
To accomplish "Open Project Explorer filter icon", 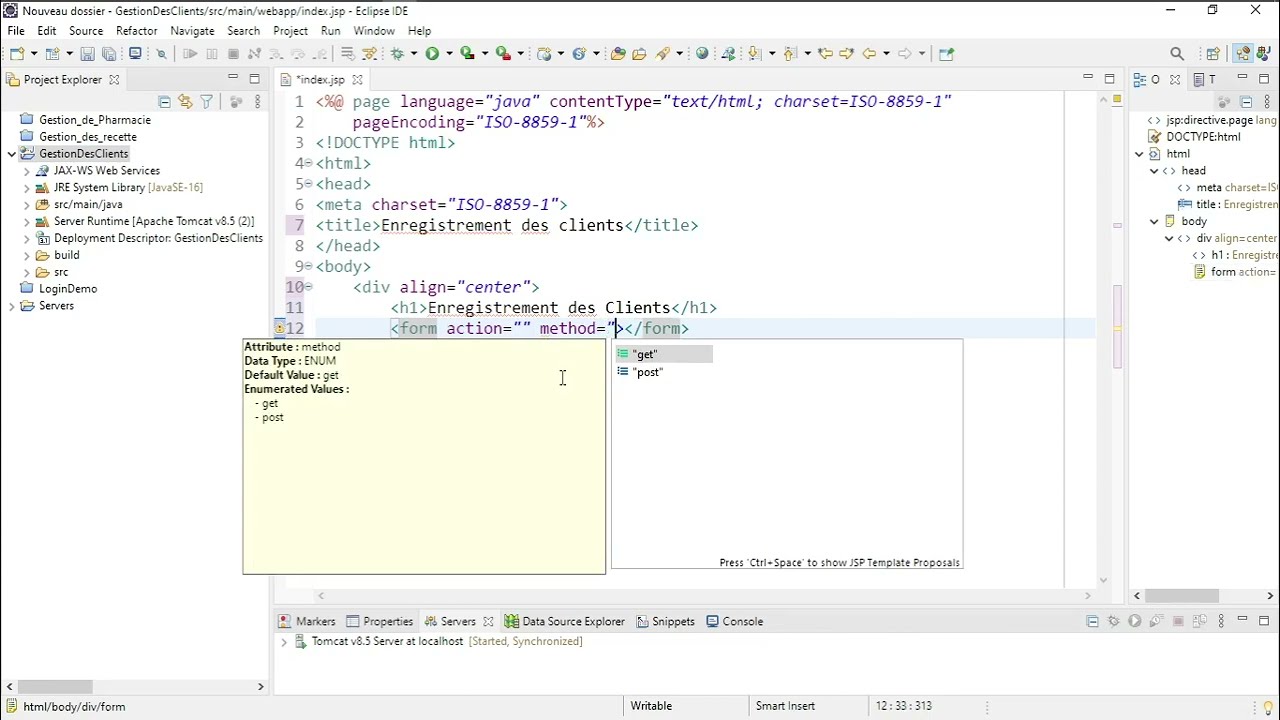I will point(206,101).
